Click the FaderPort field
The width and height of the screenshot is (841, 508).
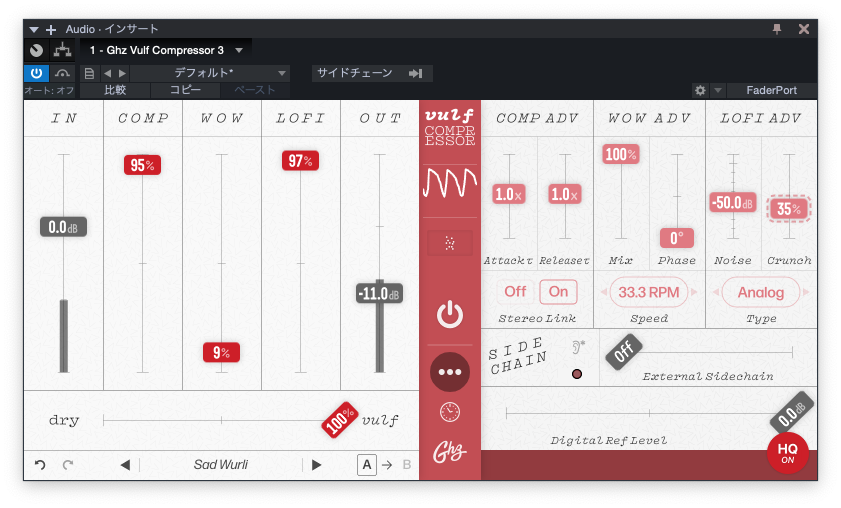[x=771, y=90]
